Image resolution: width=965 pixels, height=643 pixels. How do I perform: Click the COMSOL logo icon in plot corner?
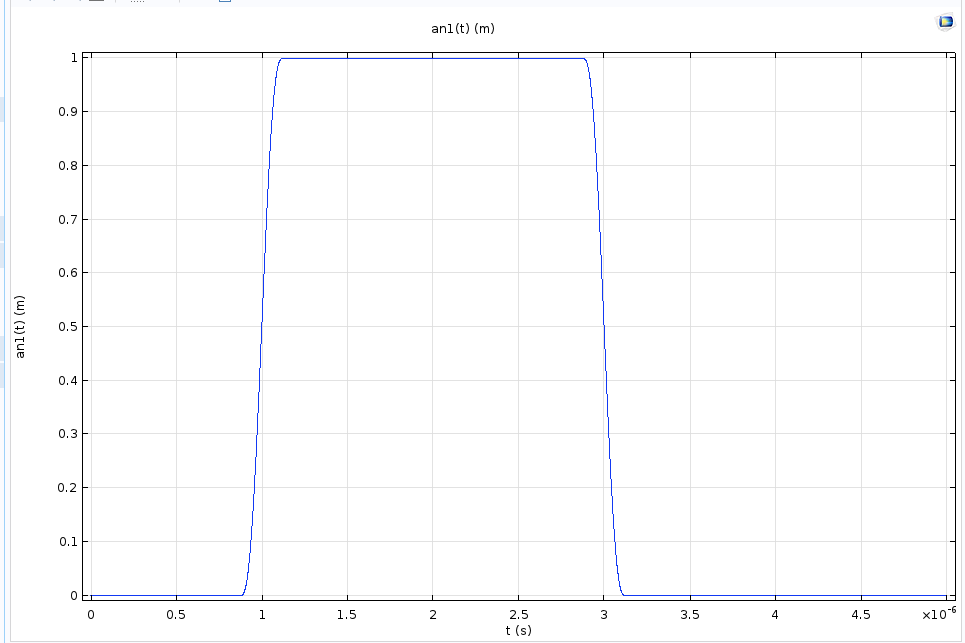[x=944, y=21]
